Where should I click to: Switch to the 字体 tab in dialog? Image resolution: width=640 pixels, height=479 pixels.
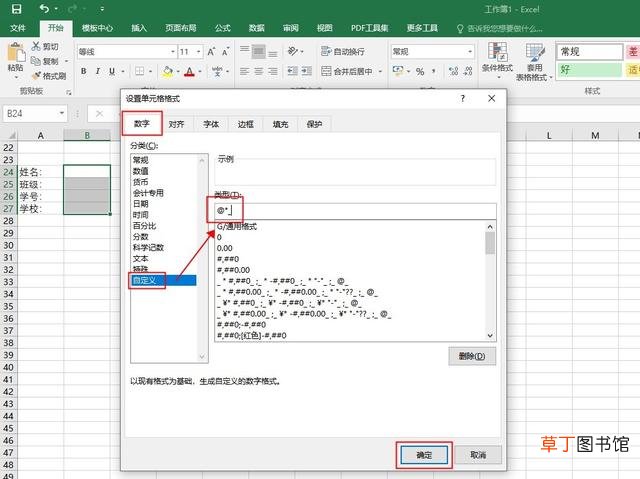pyautogui.click(x=211, y=124)
